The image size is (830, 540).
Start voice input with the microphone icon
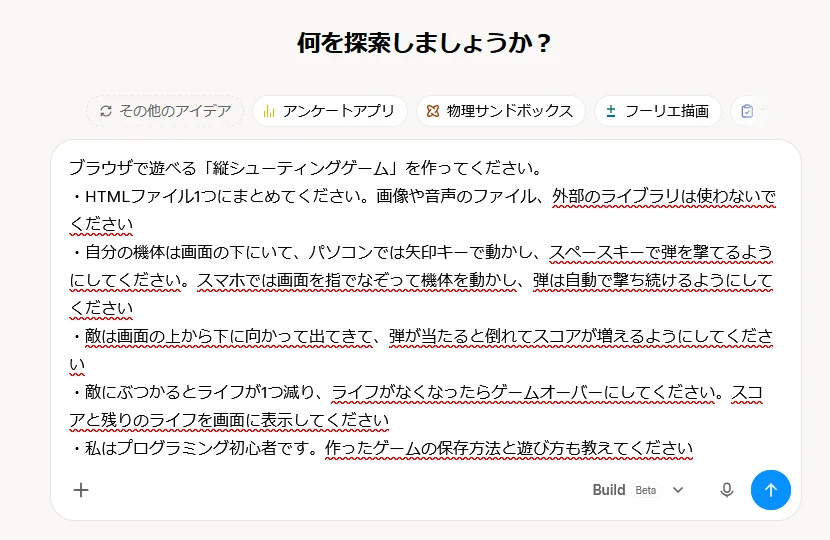click(727, 490)
